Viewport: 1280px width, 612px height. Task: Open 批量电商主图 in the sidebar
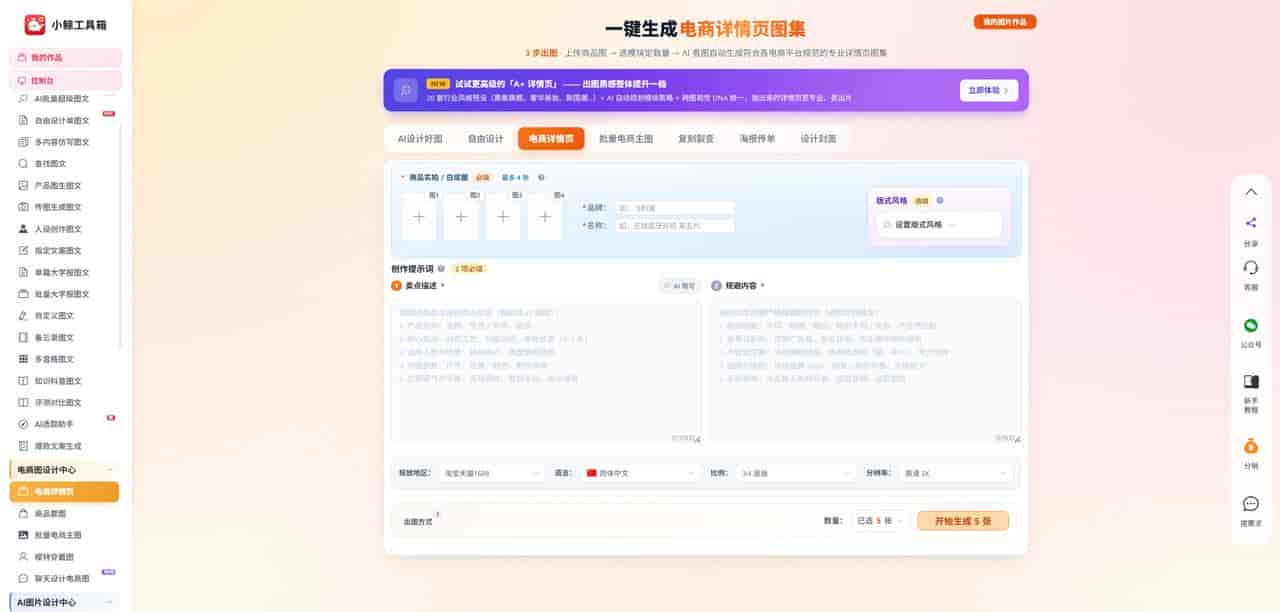point(64,535)
